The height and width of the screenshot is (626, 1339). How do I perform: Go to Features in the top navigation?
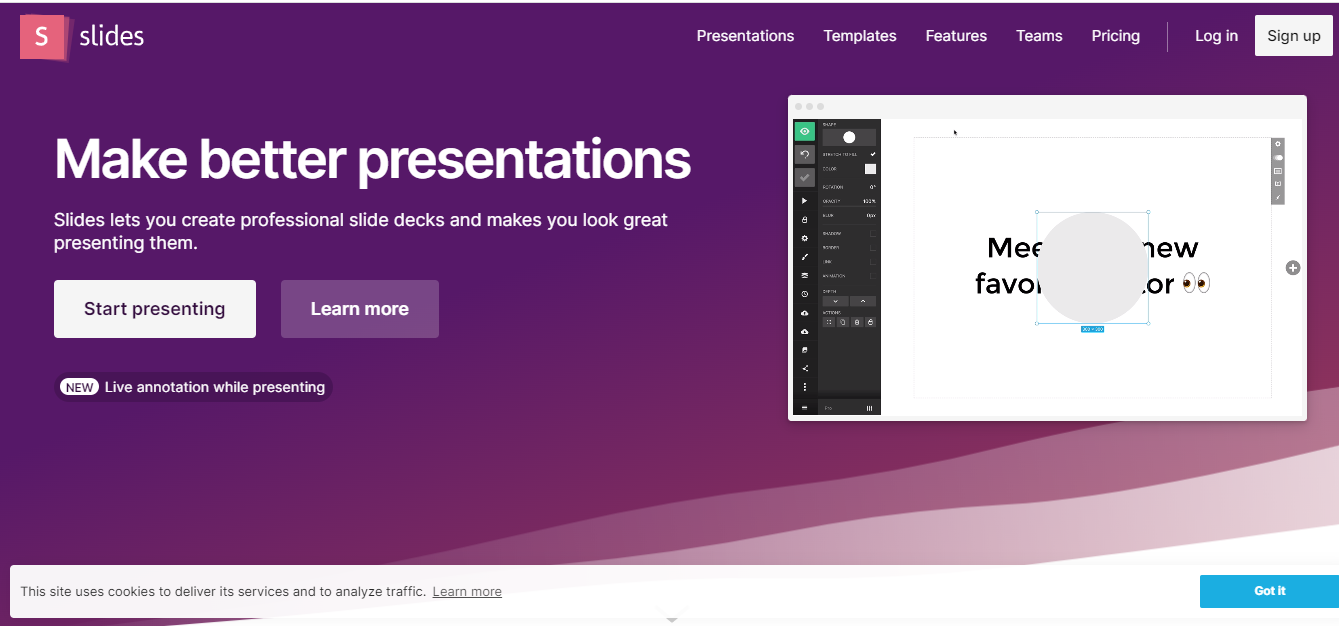pyautogui.click(x=956, y=36)
